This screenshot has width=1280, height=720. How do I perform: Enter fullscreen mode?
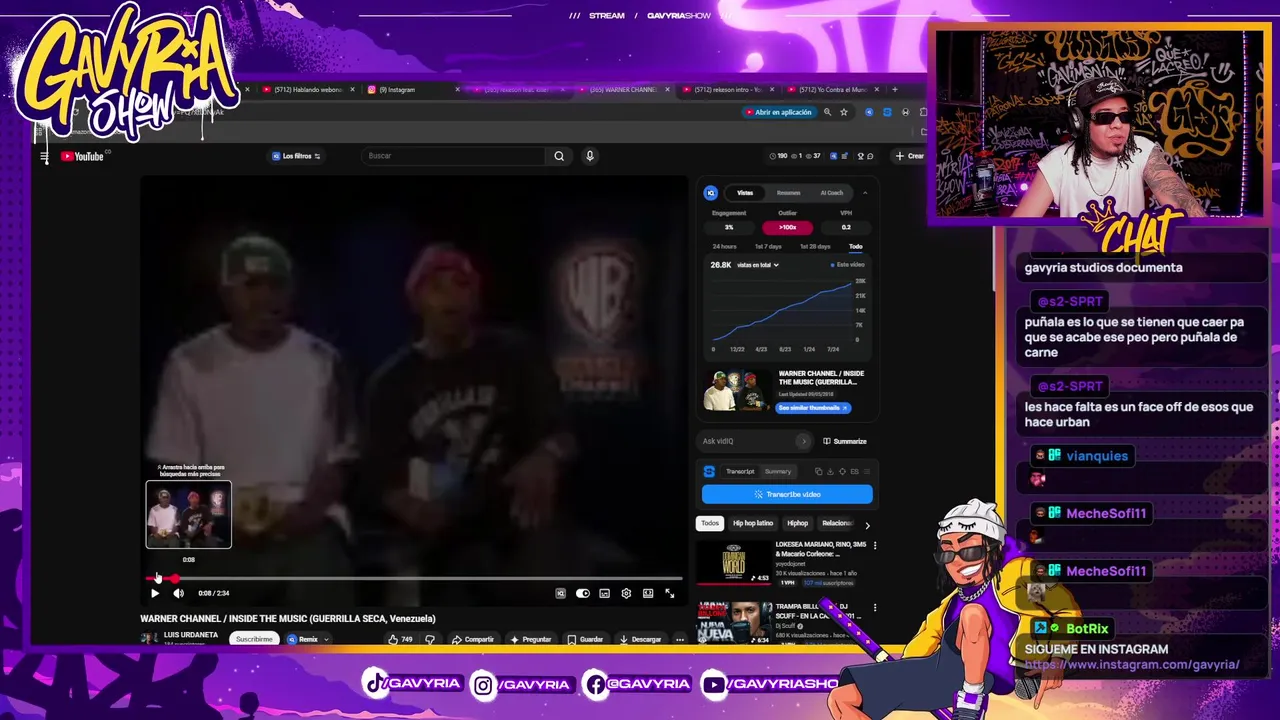tap(670, 593)
